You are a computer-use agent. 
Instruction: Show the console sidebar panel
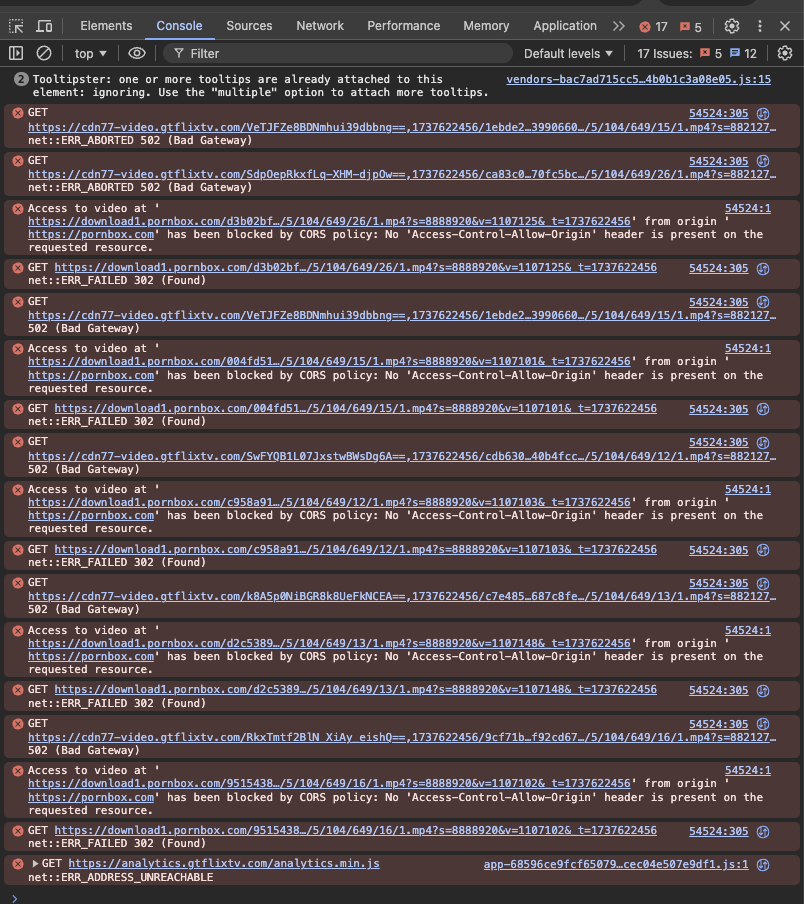16,53
